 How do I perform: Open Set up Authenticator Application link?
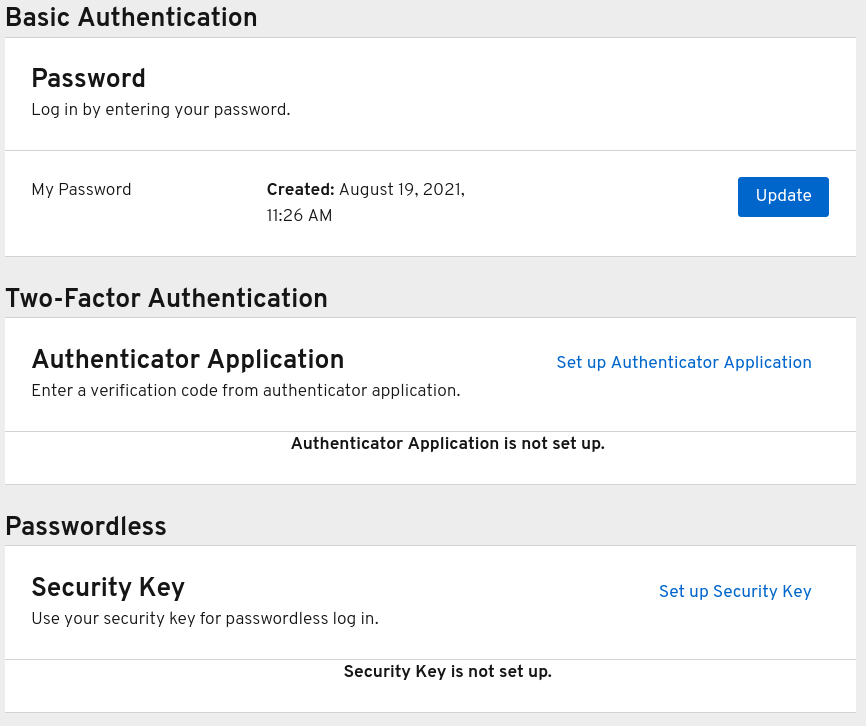click(684, 363)
